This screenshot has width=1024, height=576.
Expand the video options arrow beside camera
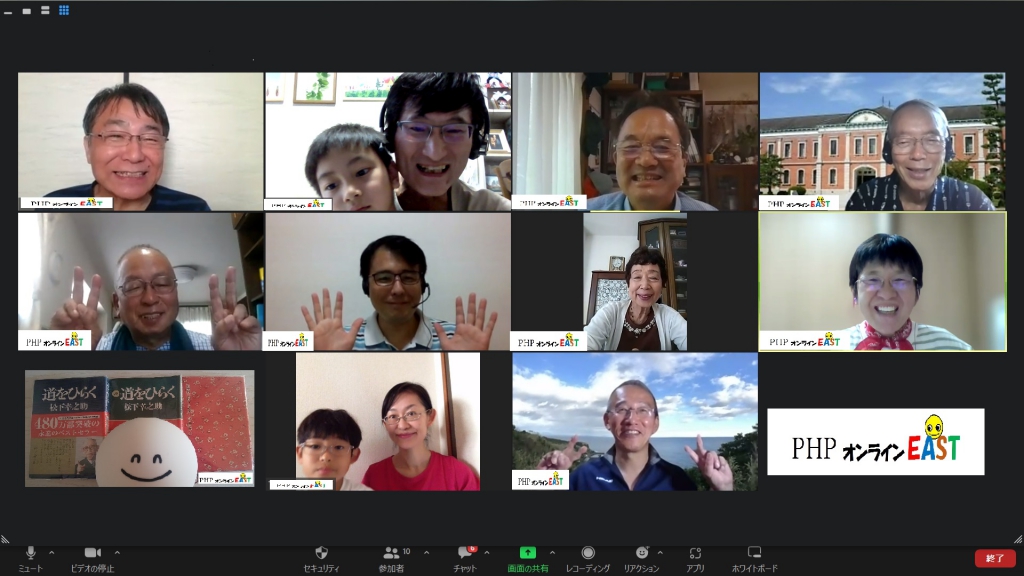click(117, 552)
